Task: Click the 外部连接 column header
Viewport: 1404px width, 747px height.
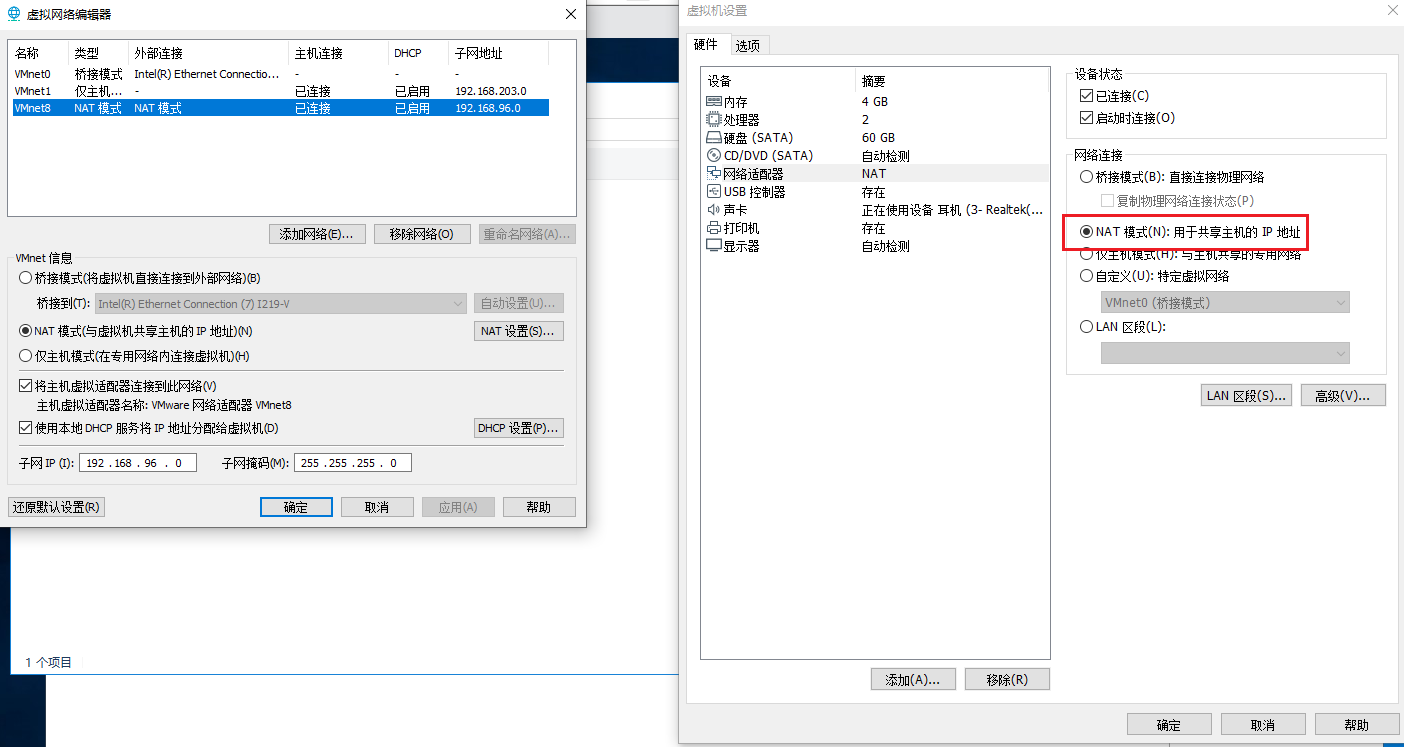Action: (x=208, y=53)
